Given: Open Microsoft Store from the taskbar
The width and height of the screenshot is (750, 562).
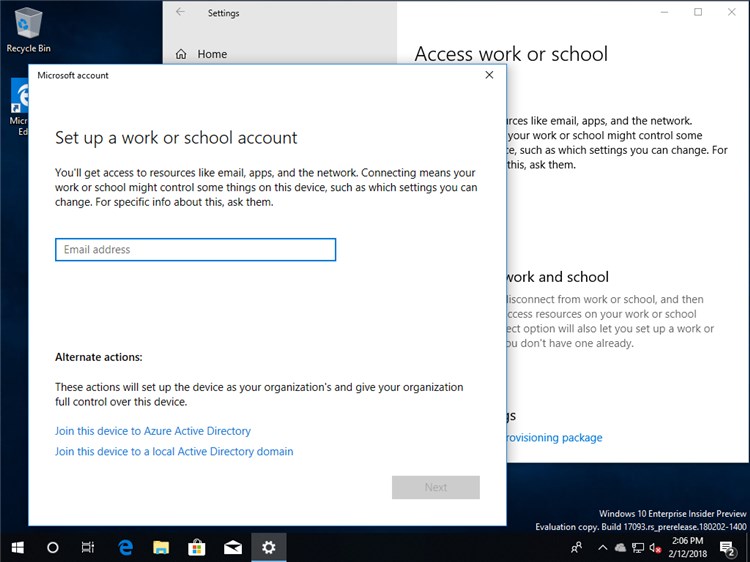Looking at the screenshot, I should (x=197, y=547).
